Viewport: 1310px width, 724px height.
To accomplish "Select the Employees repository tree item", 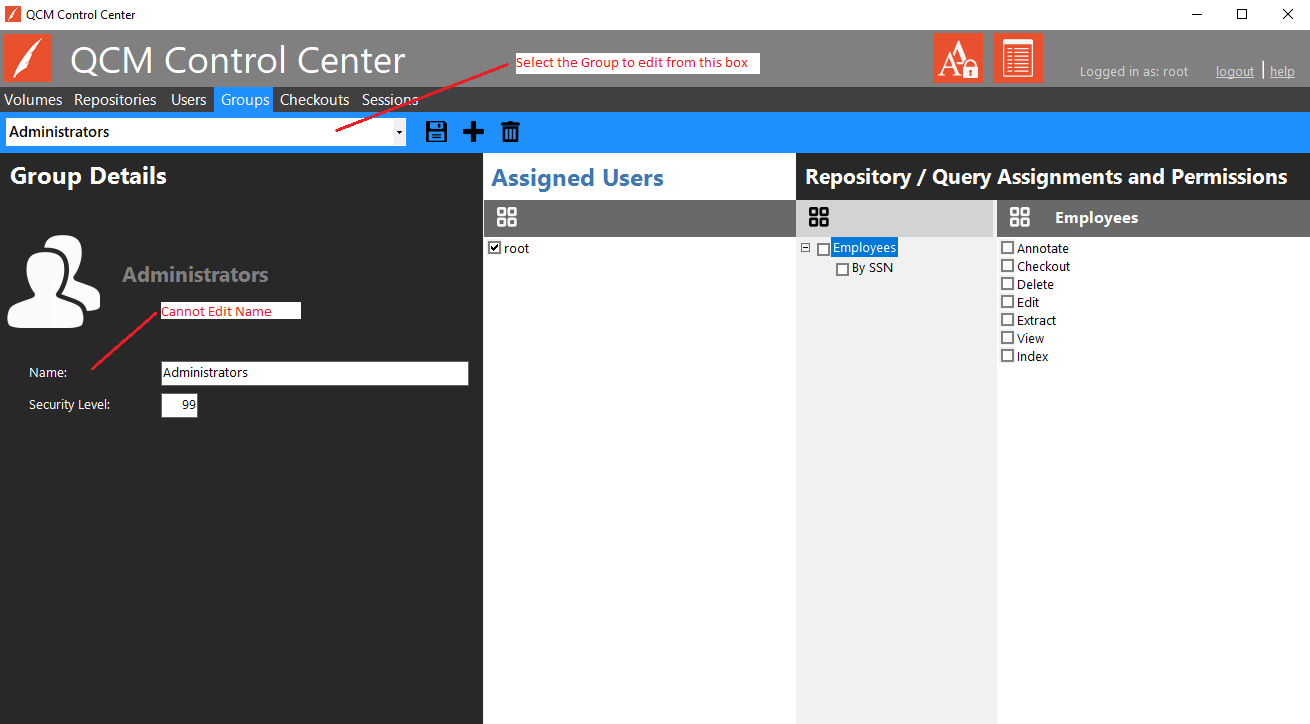I will point(864,248).
